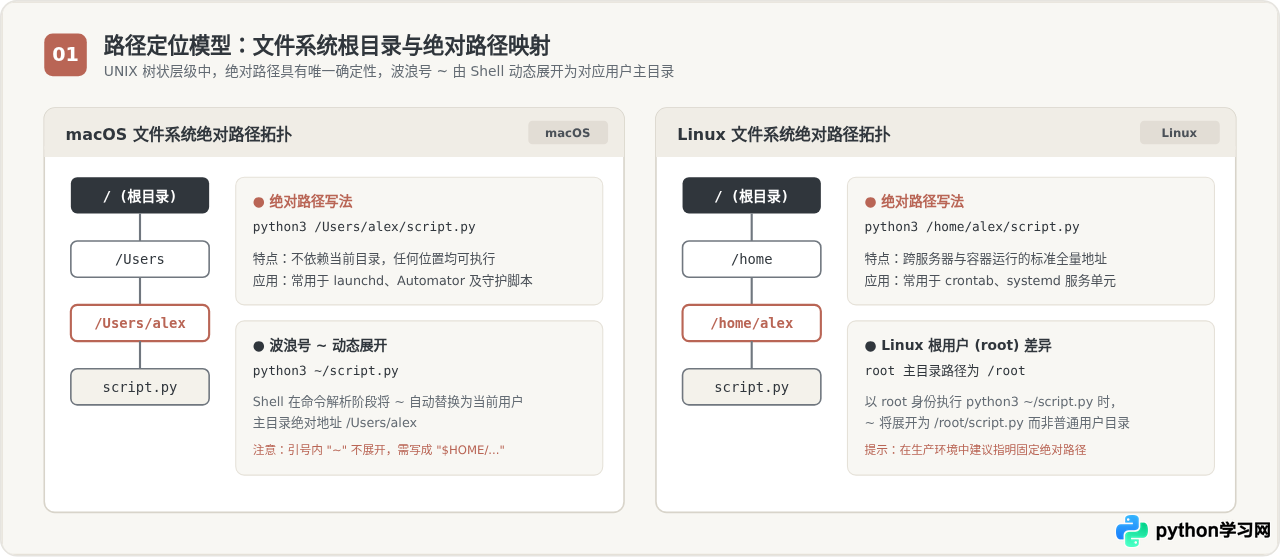This screenshot has width=1280, height=557.
Task: Click the red tip 提示：在生产环境中建议指明固定绝对路径
Action: pyautogui.click(x=975, y=450)
